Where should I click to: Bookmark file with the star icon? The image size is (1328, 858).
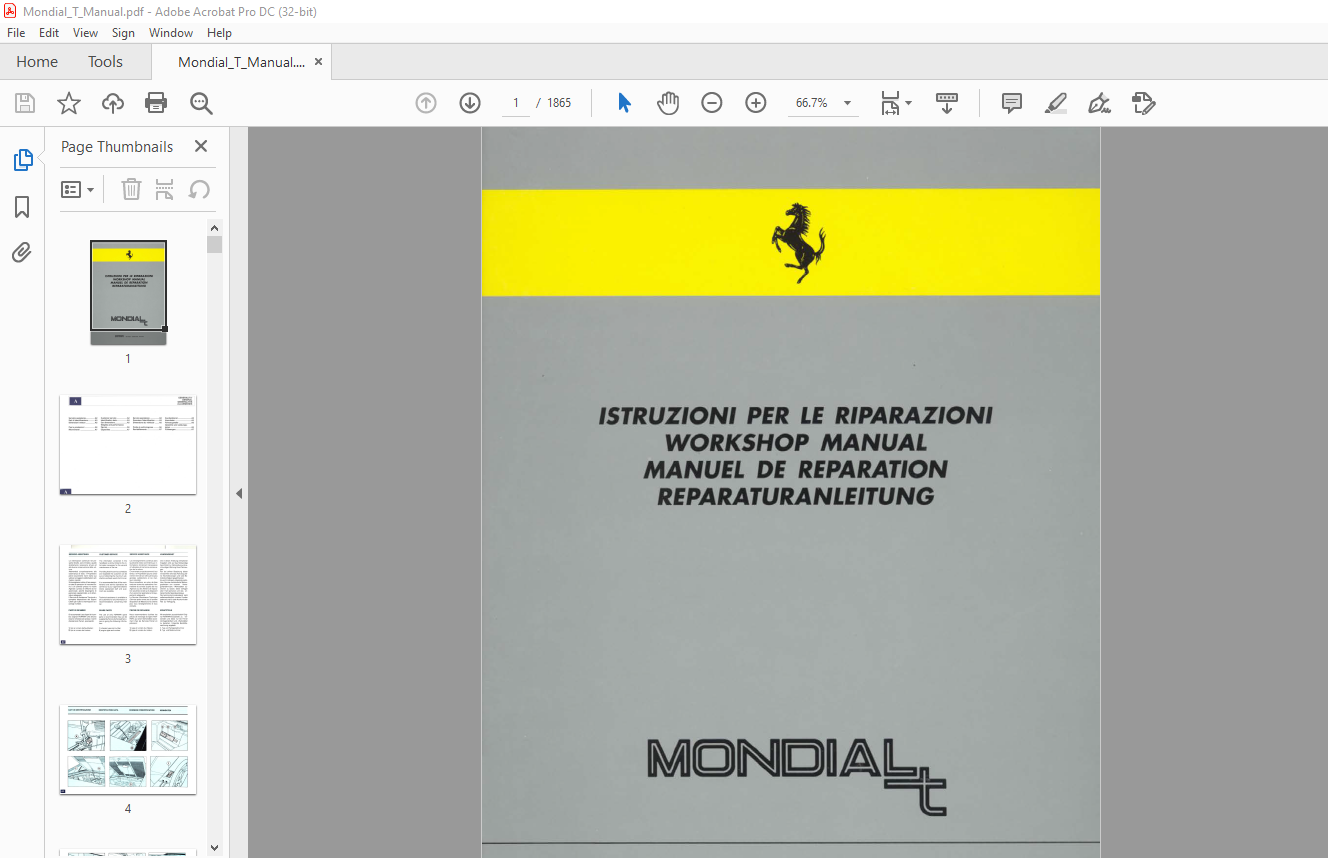click(x=68, y=103)
